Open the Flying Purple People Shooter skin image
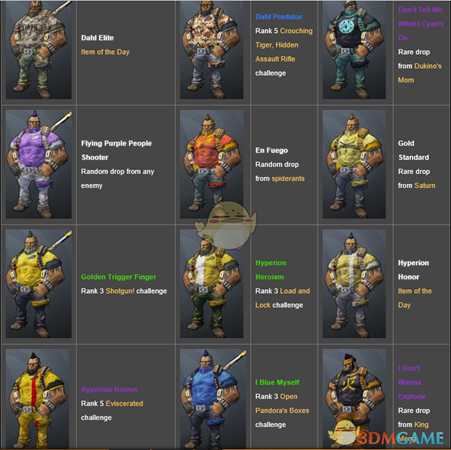 39,165
